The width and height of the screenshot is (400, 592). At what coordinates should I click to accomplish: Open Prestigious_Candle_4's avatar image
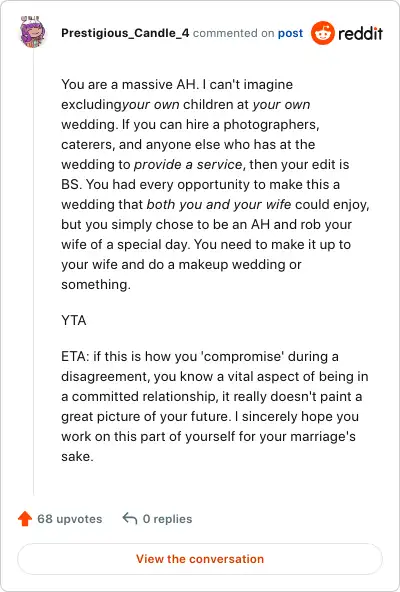tap(33, 32)
